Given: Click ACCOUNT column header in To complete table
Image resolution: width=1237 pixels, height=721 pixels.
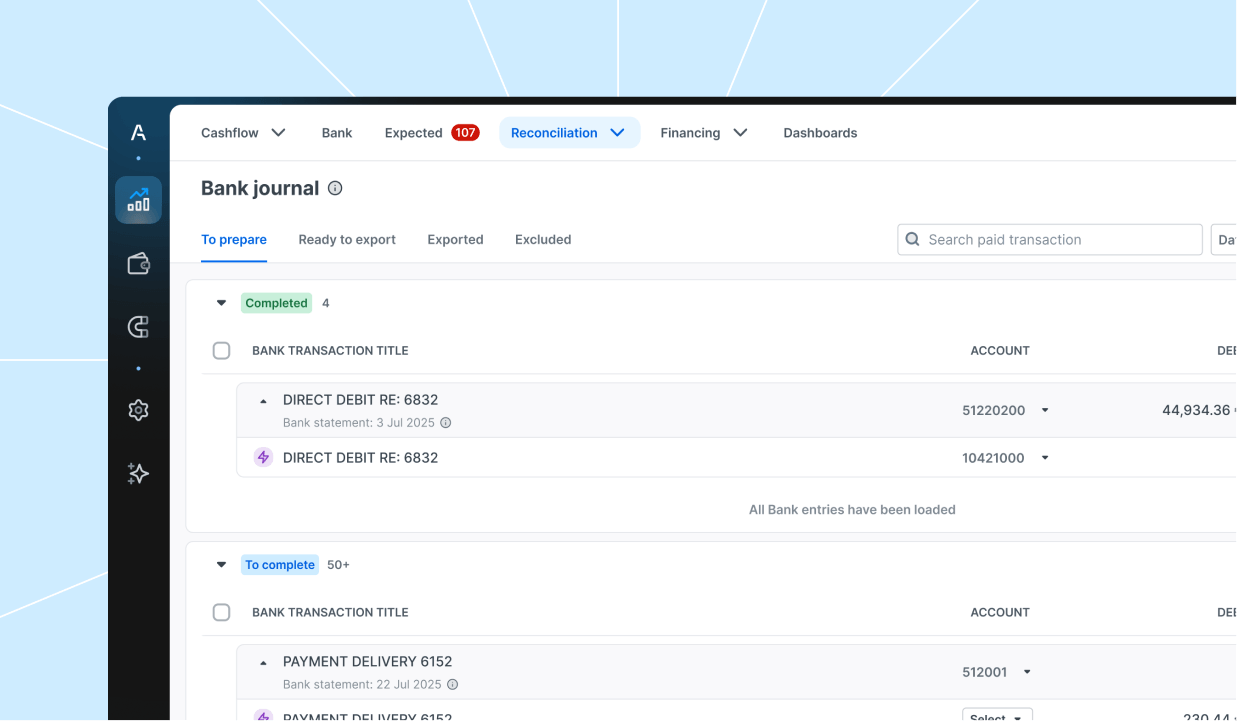Looking at the screenshot, I should (1000, 612).
